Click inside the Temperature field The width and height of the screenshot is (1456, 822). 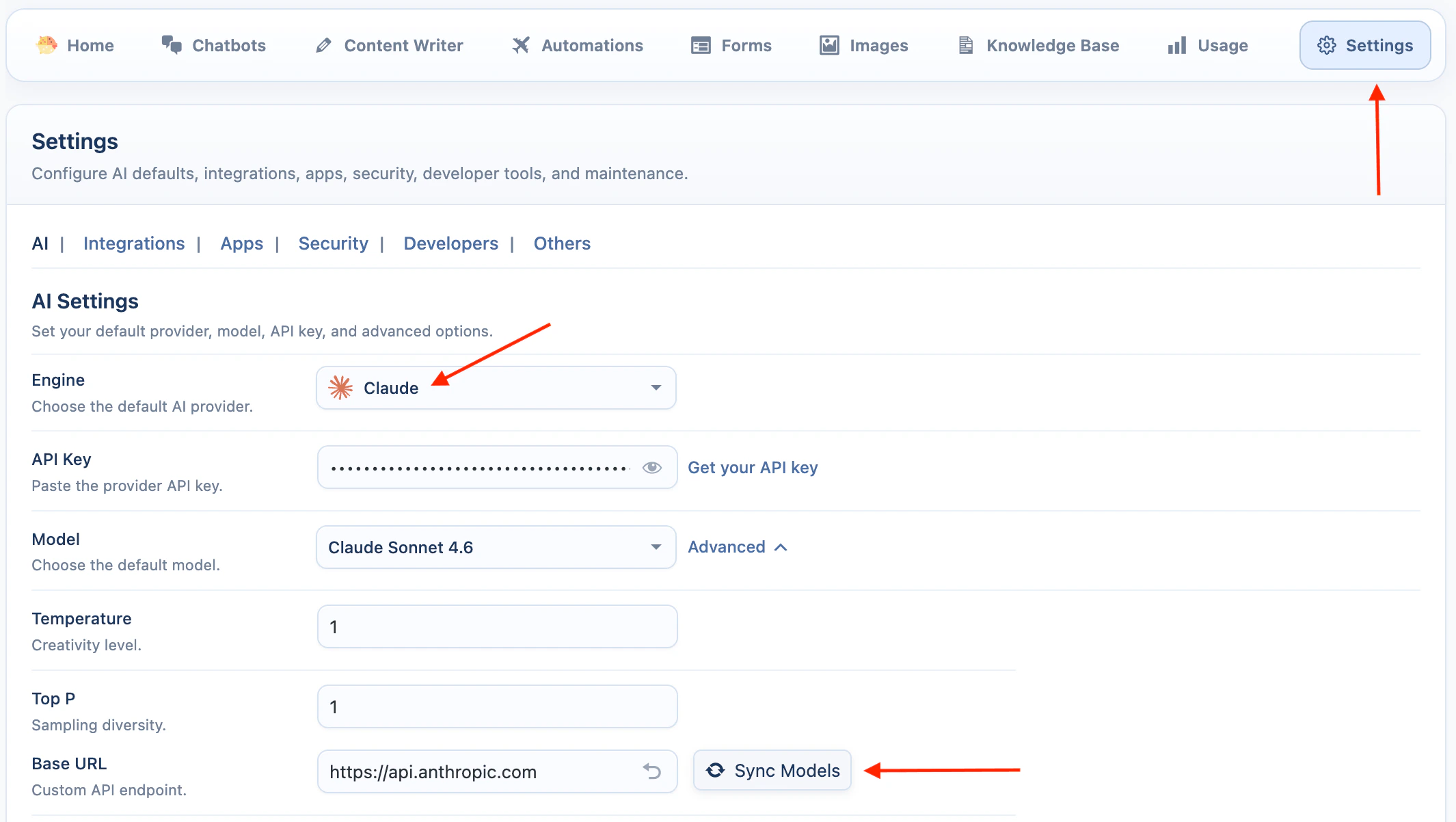497,626
